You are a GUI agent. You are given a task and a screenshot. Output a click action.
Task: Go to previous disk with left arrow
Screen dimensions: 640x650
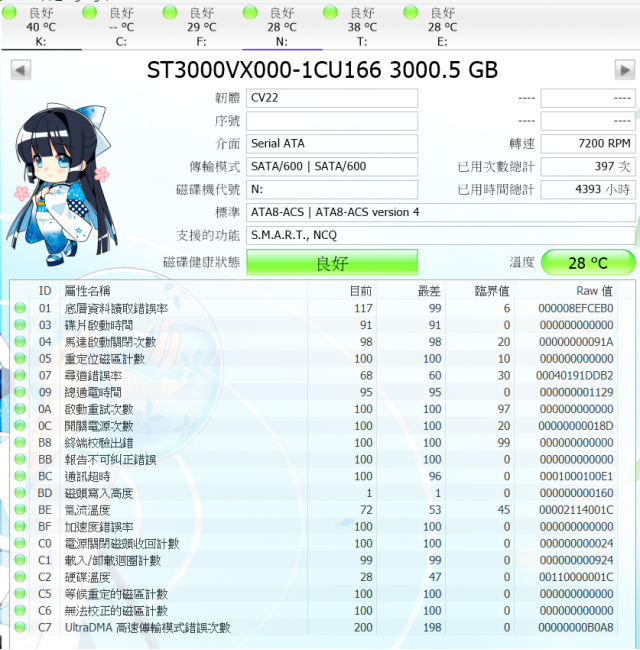(x=21, y=70)
